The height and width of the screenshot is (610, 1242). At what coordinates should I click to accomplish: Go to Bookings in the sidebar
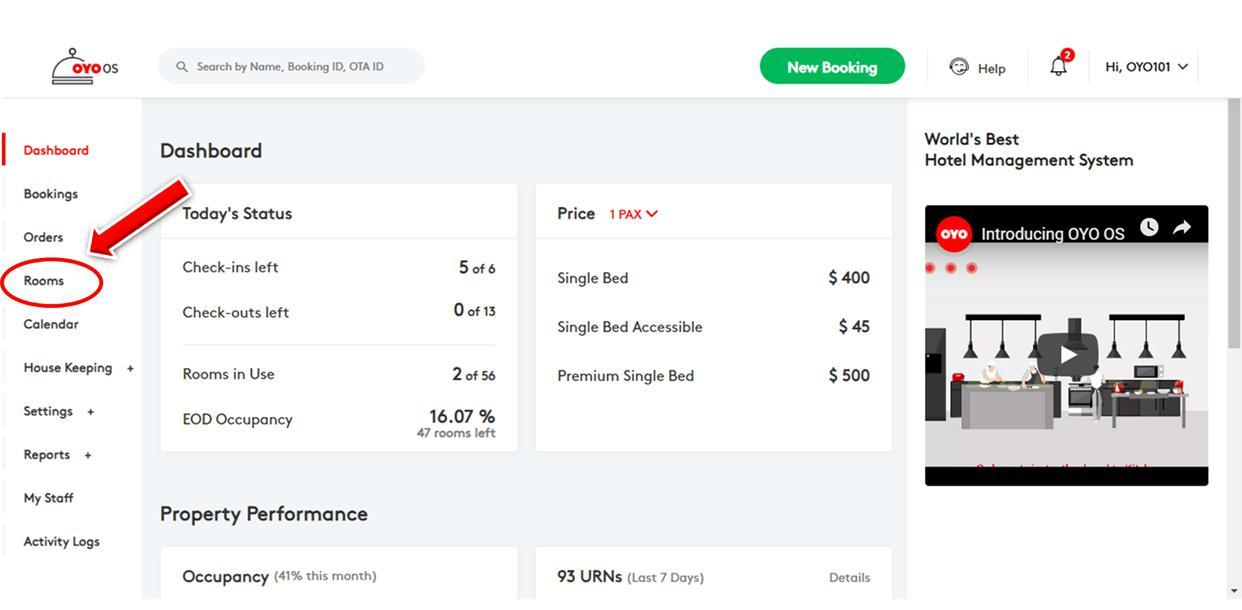point(50,194)
